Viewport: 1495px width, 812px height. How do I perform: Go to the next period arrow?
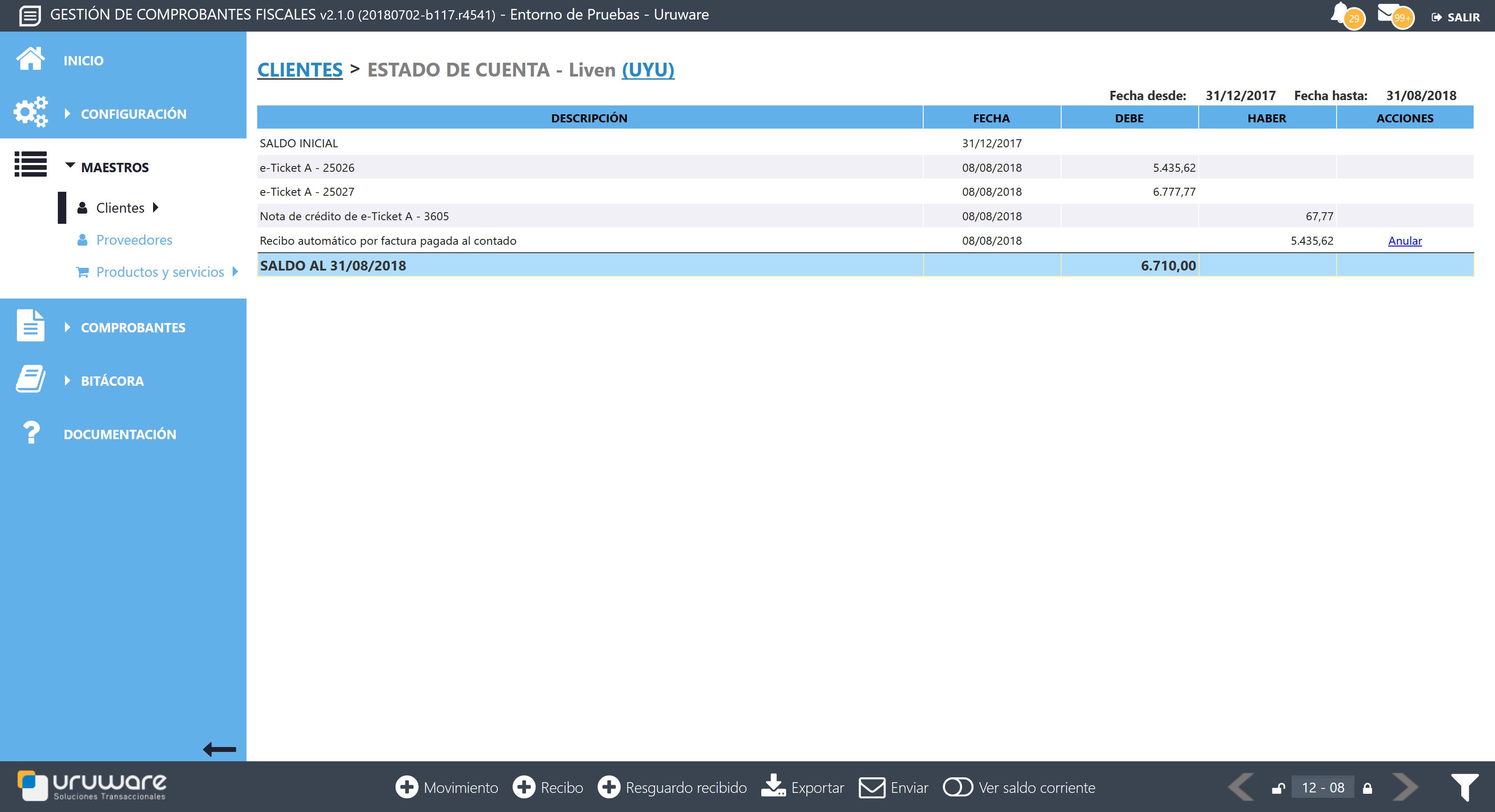(x=1405, y=787)
